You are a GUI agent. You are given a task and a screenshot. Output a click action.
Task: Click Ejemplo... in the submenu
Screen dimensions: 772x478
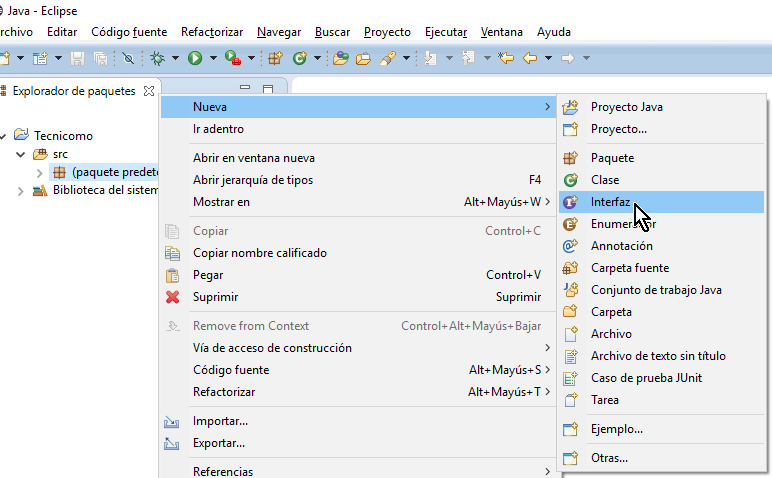coord(661,429)
